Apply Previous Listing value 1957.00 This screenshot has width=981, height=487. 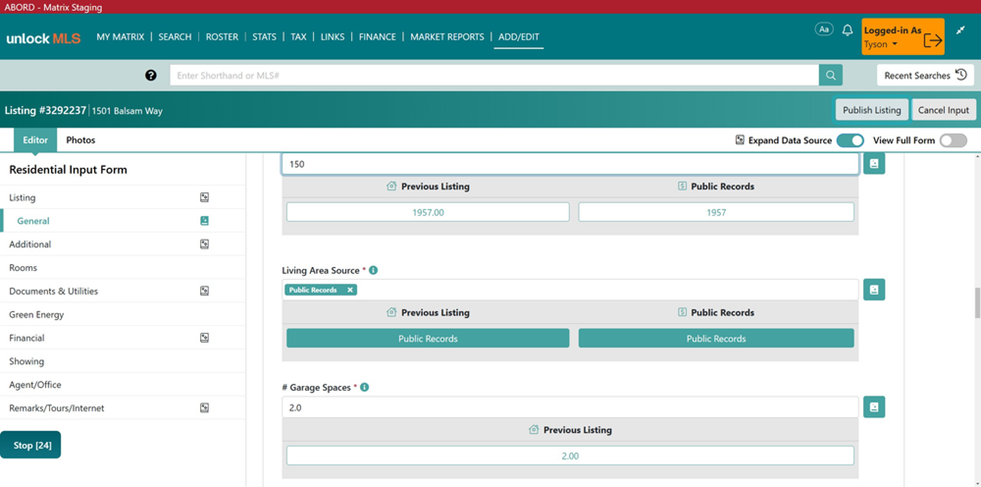click(x=428, y=212)
